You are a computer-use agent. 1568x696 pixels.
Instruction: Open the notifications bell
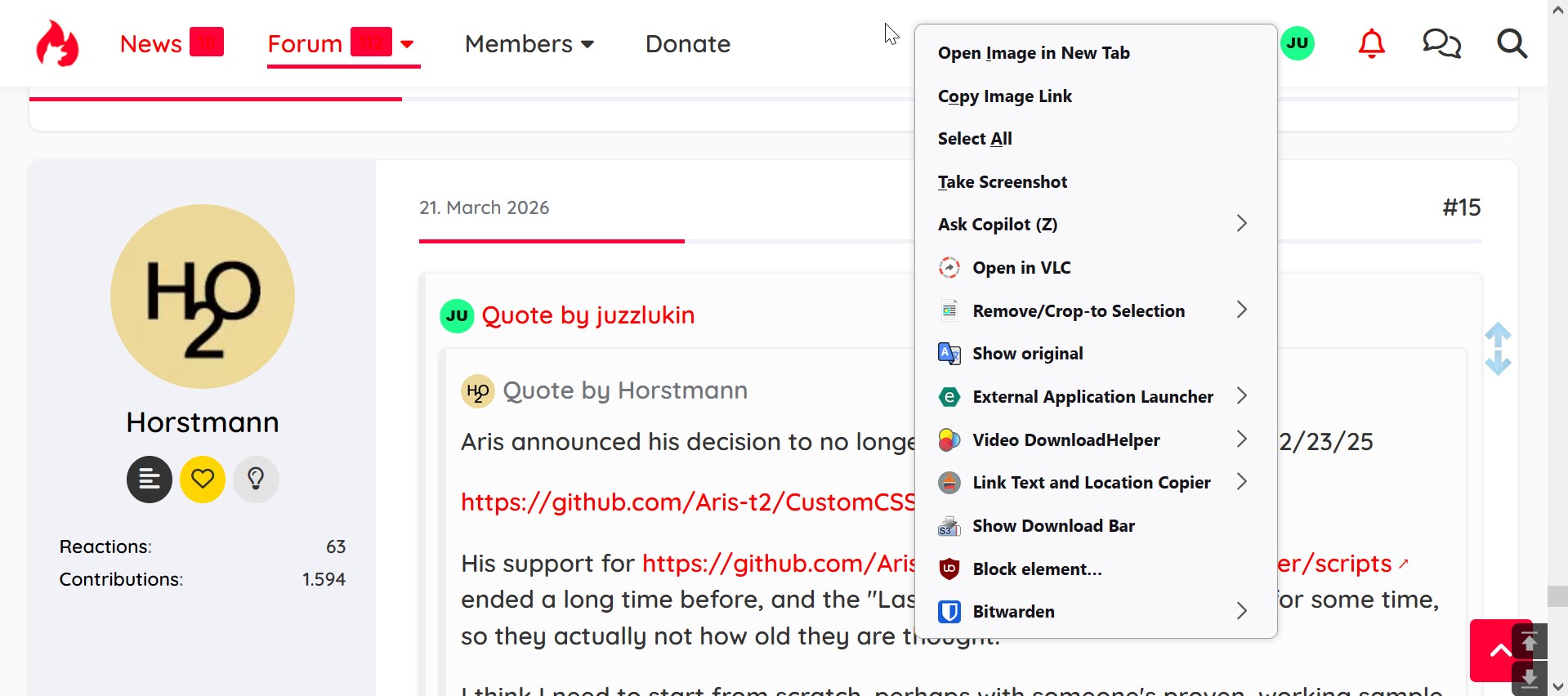click(1371, 43)
